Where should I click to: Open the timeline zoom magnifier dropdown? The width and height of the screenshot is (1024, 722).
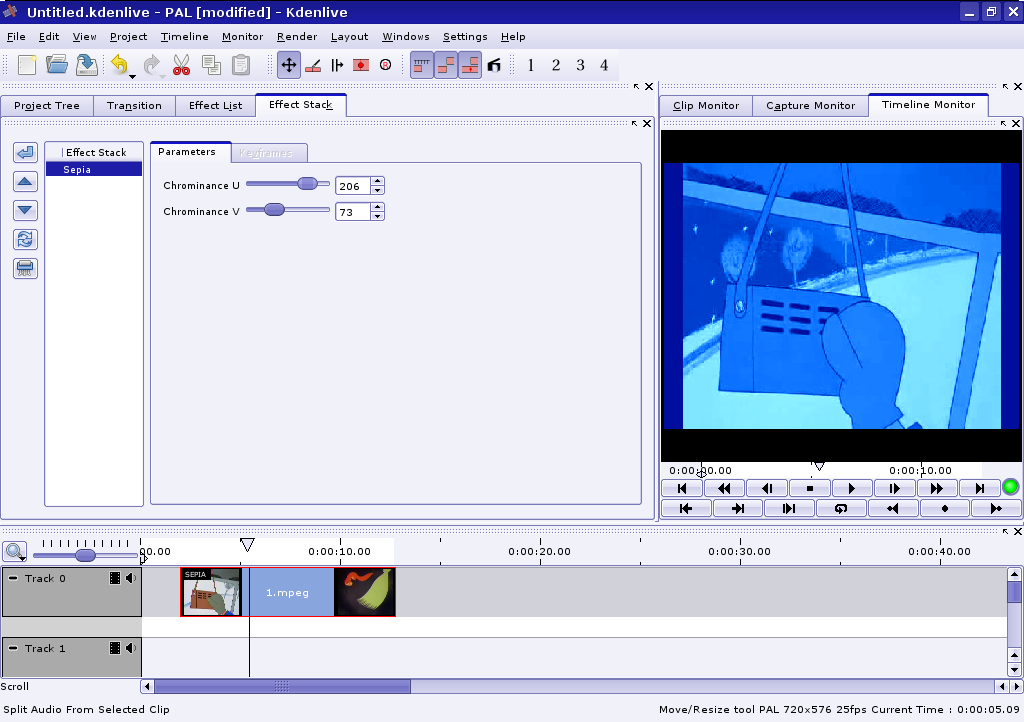point(15,552)
